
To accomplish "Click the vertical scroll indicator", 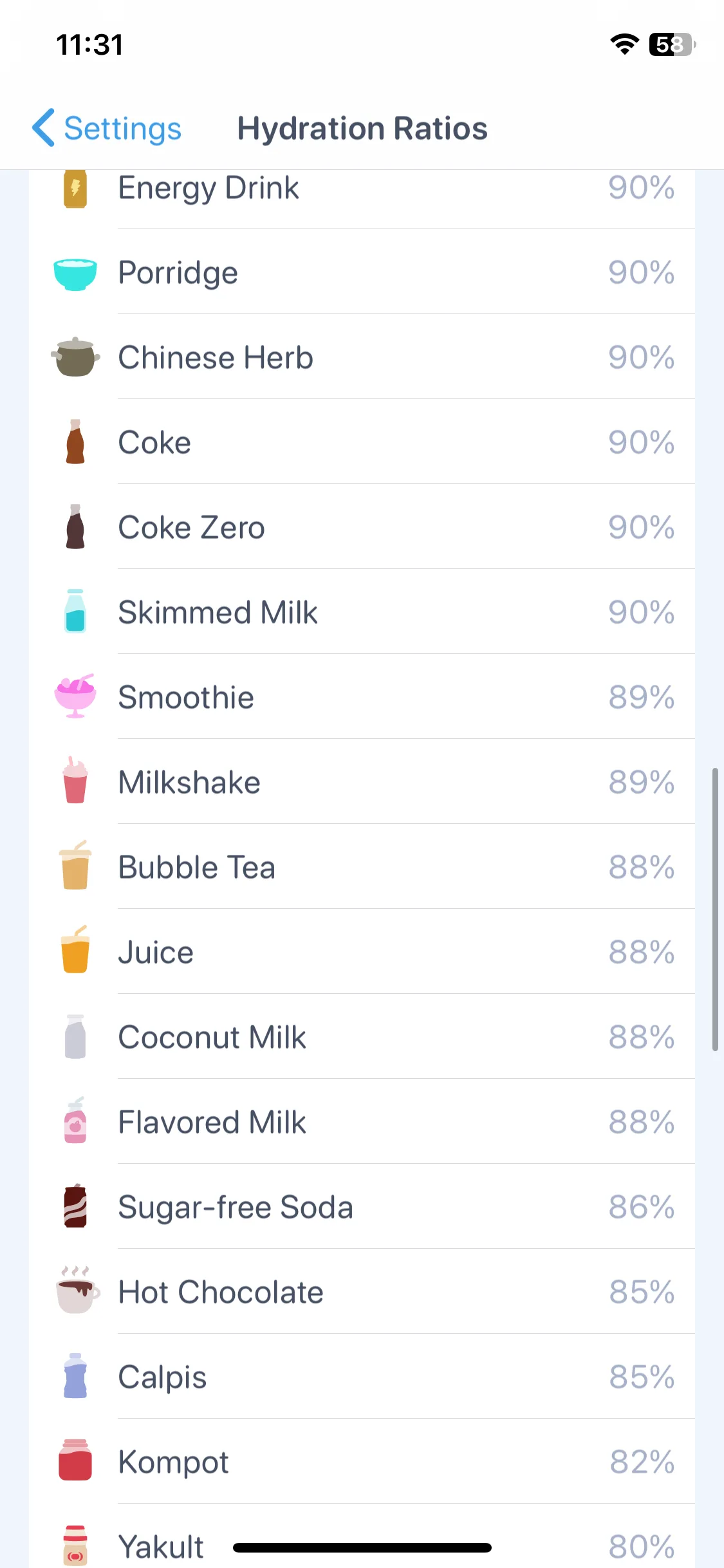I will (715, 909).
